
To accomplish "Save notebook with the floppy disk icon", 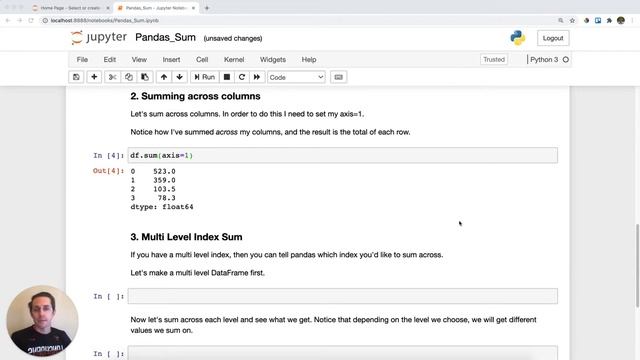I will (76, 77).
